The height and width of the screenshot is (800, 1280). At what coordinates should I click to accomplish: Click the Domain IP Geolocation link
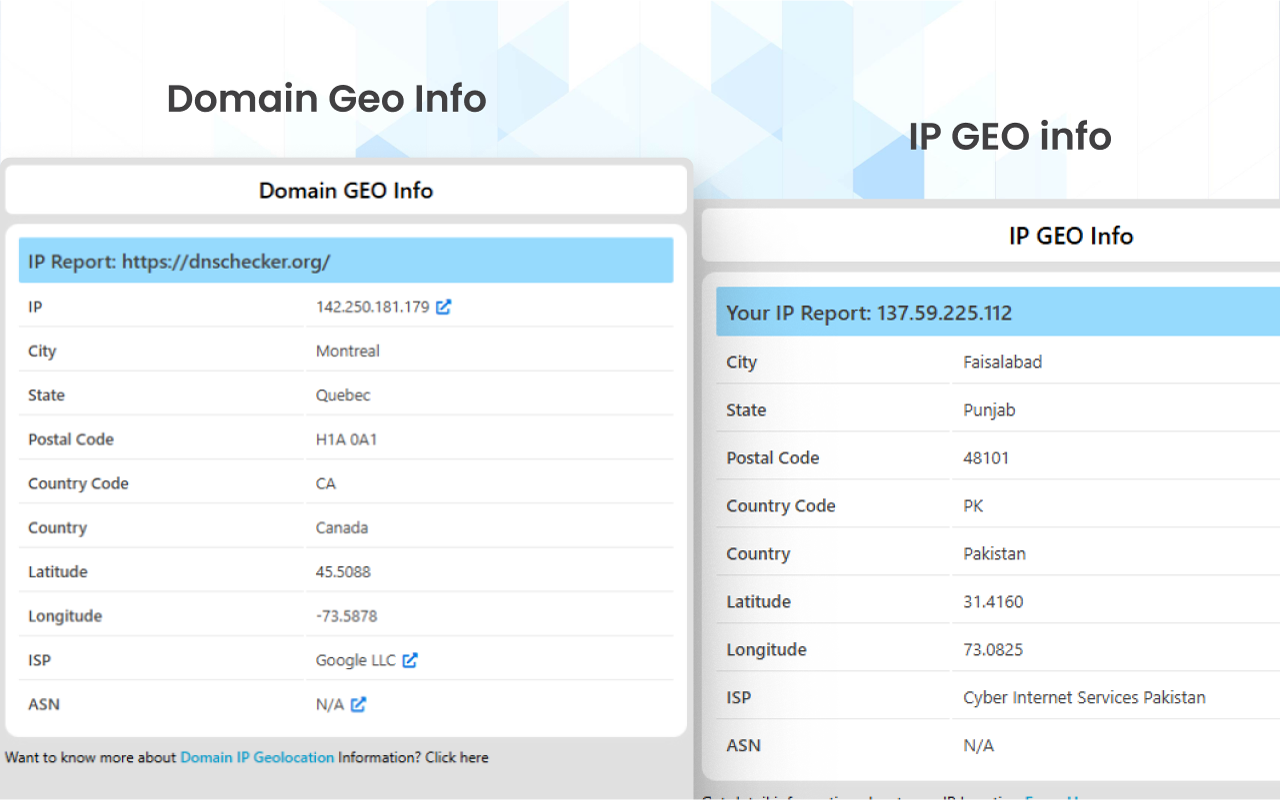click(x=256, y=757)
